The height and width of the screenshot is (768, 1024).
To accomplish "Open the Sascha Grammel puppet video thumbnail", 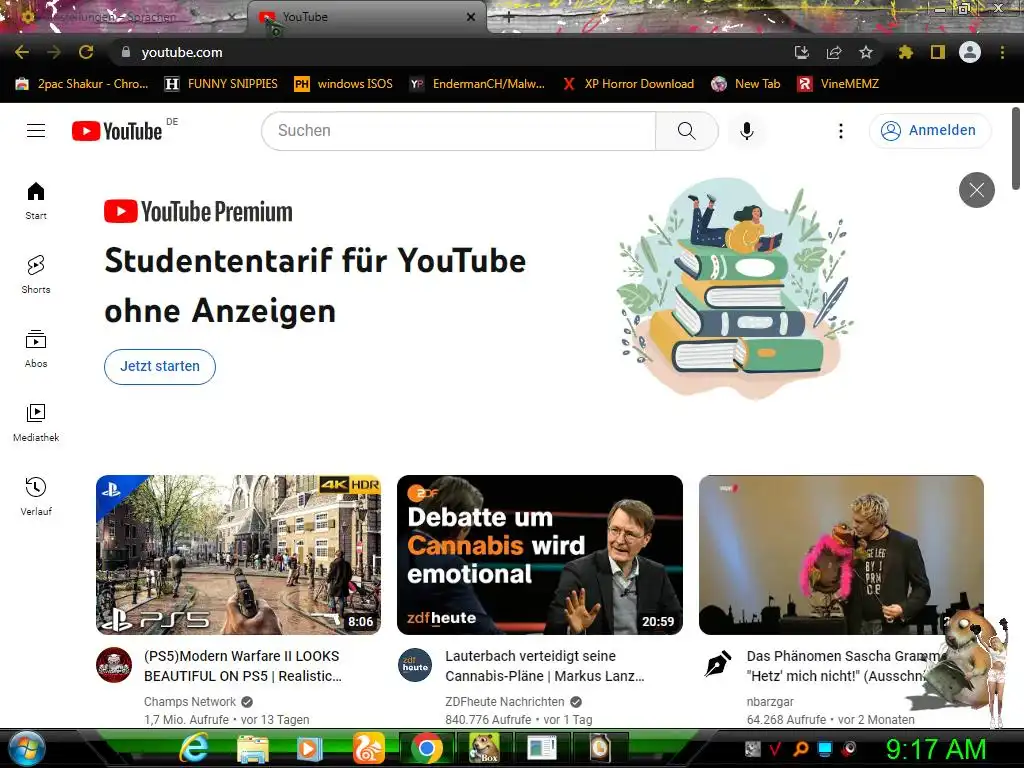I will (x=841, y=554).
